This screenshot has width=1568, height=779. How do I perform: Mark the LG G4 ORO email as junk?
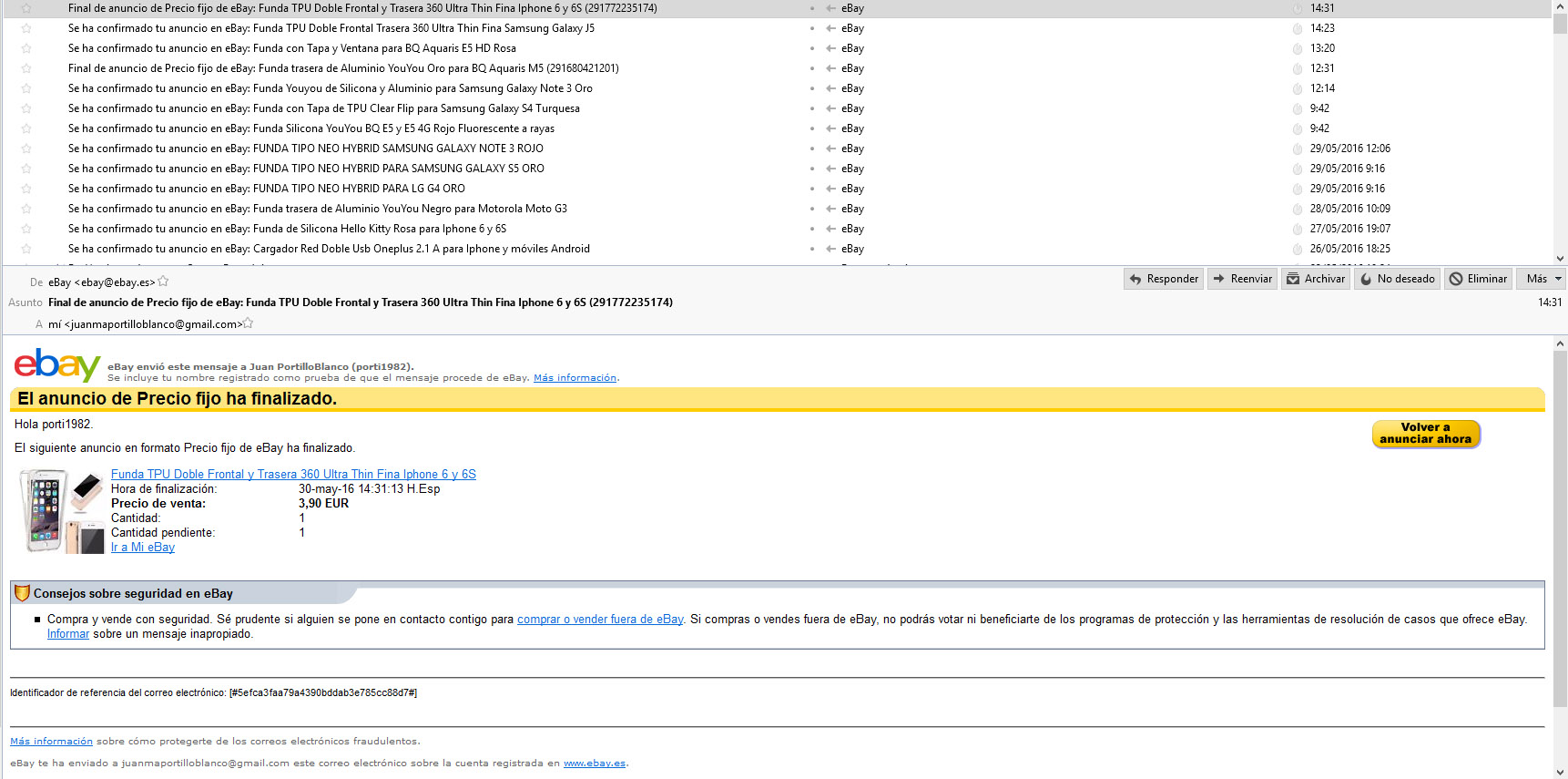pos(1298,189)
